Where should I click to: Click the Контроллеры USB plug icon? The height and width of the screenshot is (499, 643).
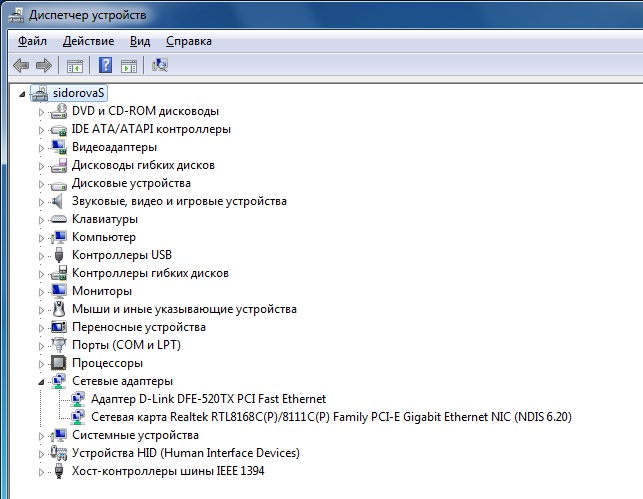pyautogui.click(x=59, y=255)
